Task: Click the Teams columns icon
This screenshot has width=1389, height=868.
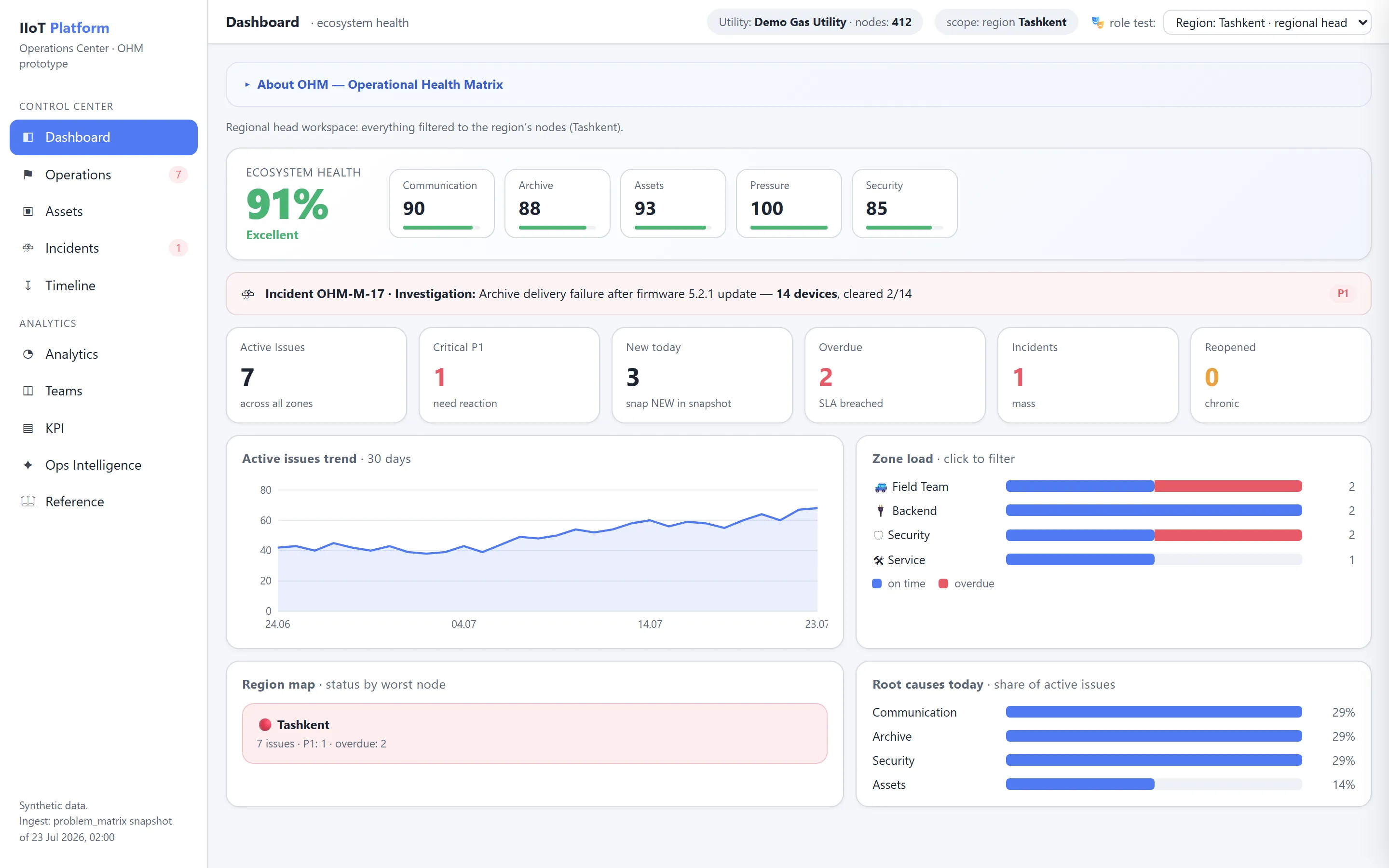Action: pyautogui.click(x=27, y=391)
